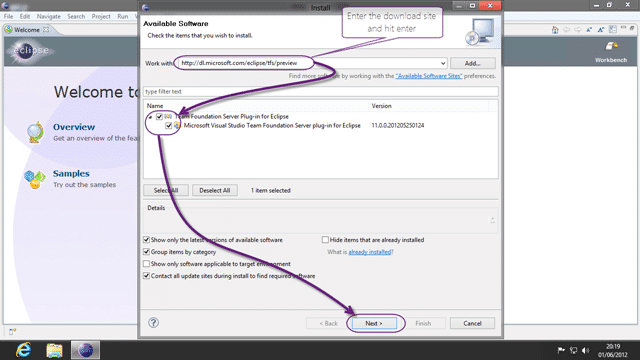Open the Available Software Sites link
Image resolution: width=640 pixels, height=360 pixels.
coord(429,76)
